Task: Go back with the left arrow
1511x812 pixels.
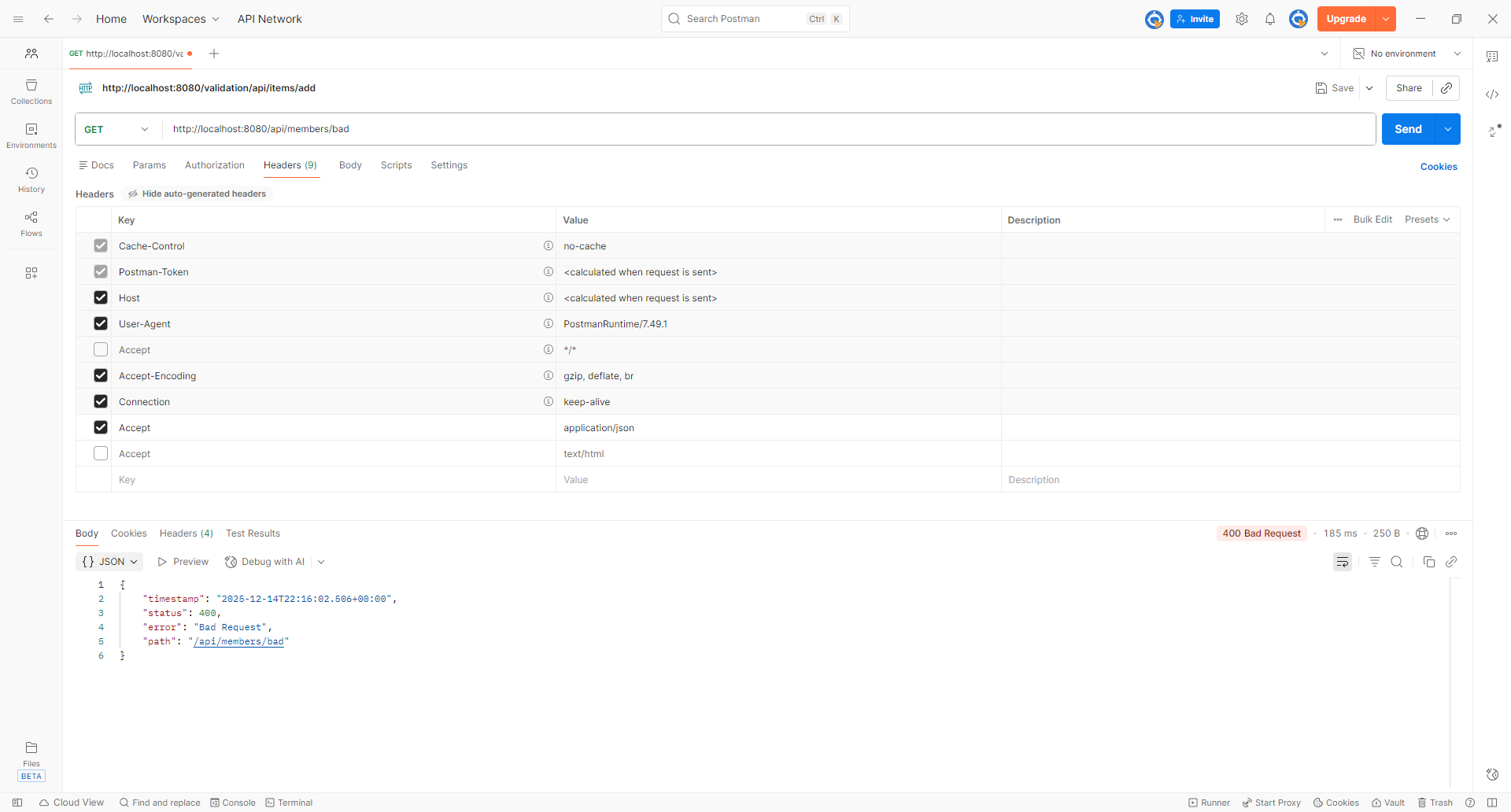Action: point(49,19)
